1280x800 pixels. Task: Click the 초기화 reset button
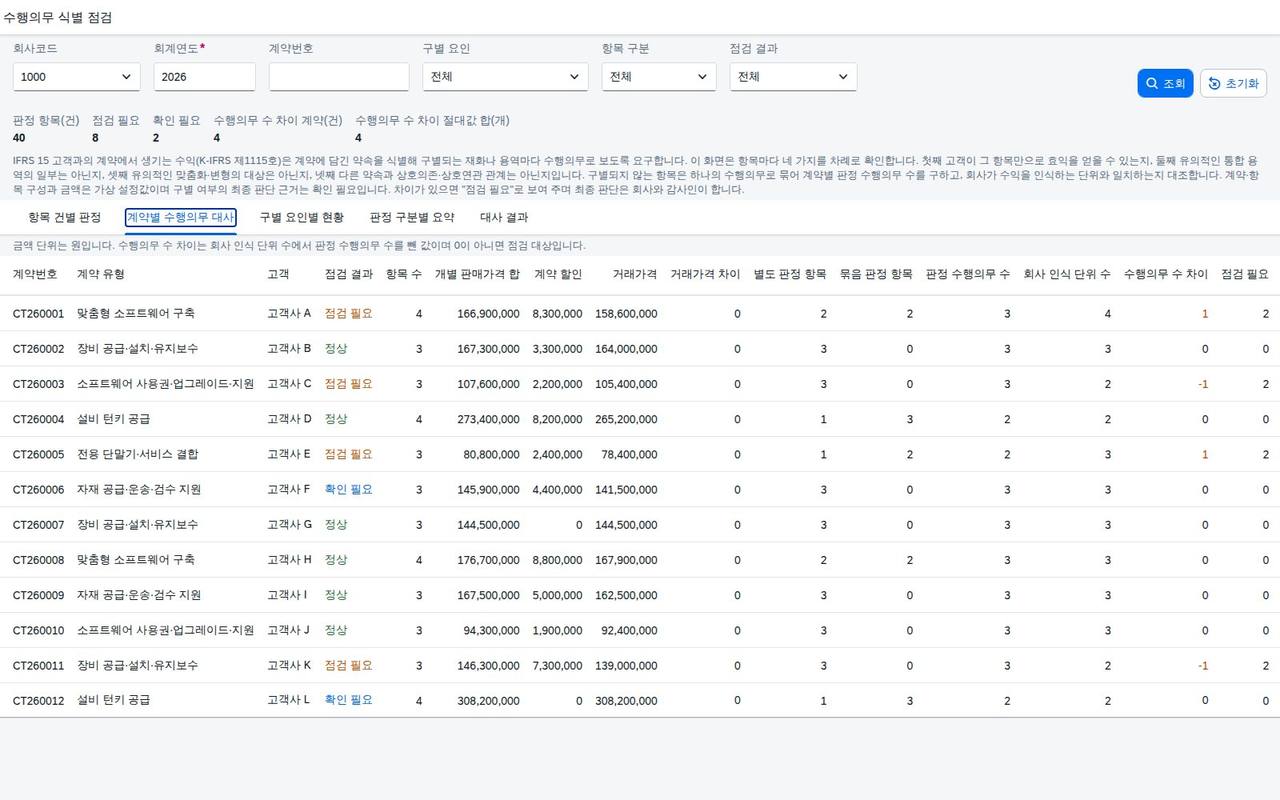pyautogui.click(x=1233, y=83)
